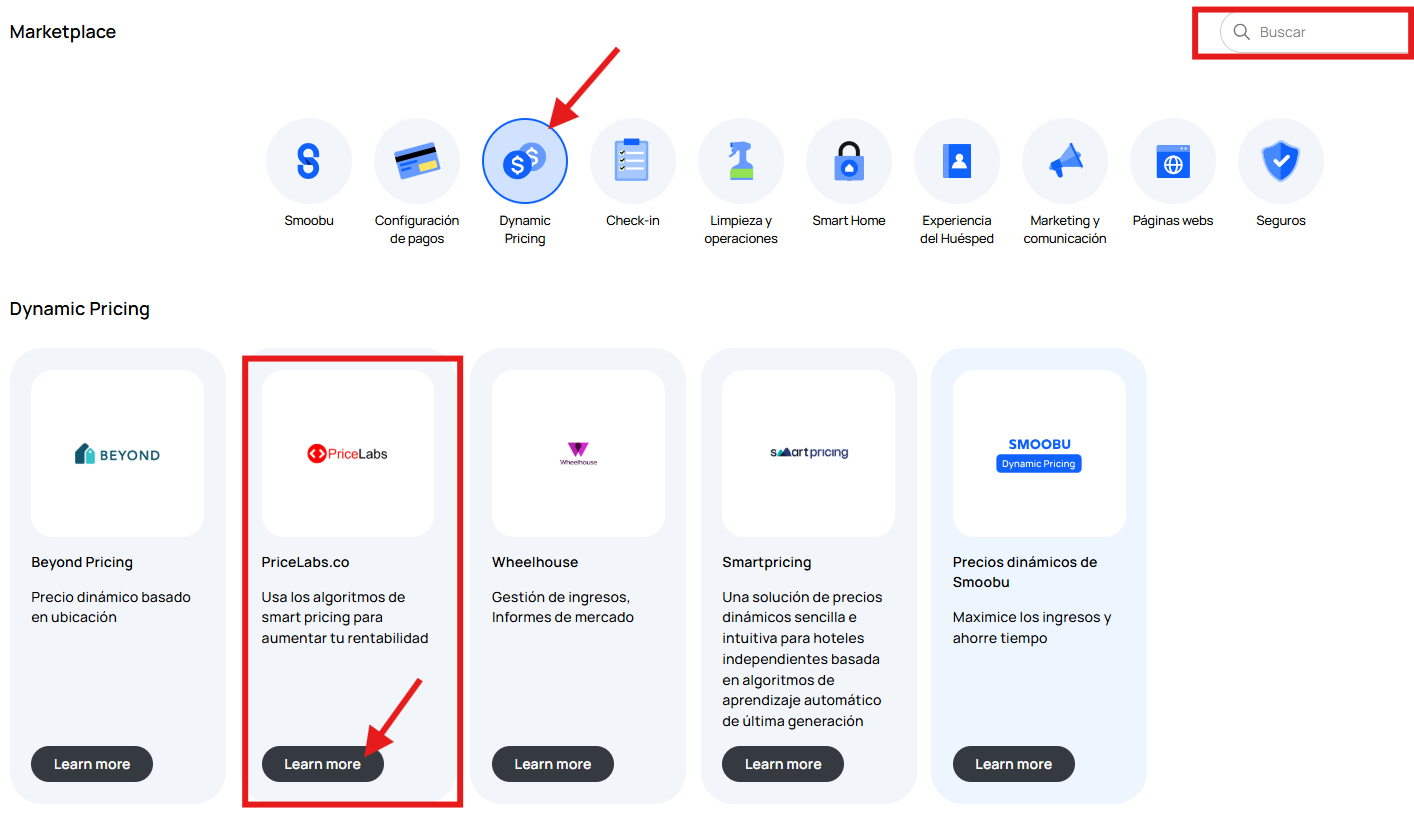Click the Smartpricing logo thumbnail

[809, 453]
